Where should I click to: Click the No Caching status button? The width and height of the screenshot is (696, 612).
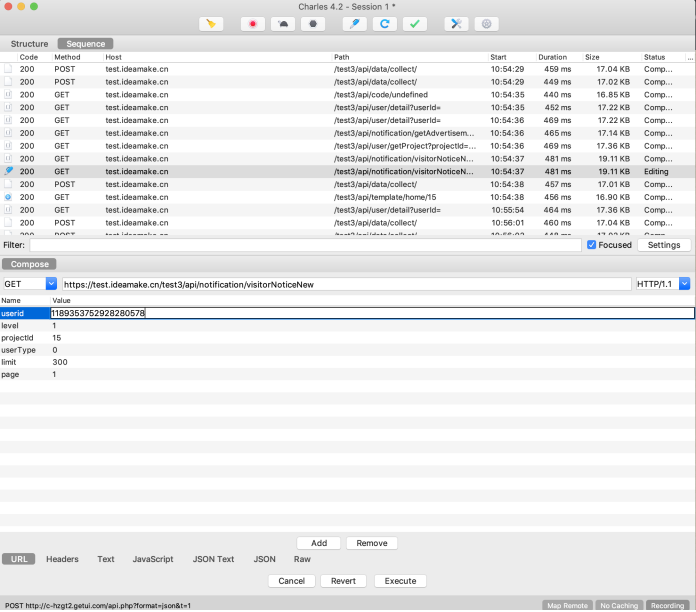tap(619, 605)
